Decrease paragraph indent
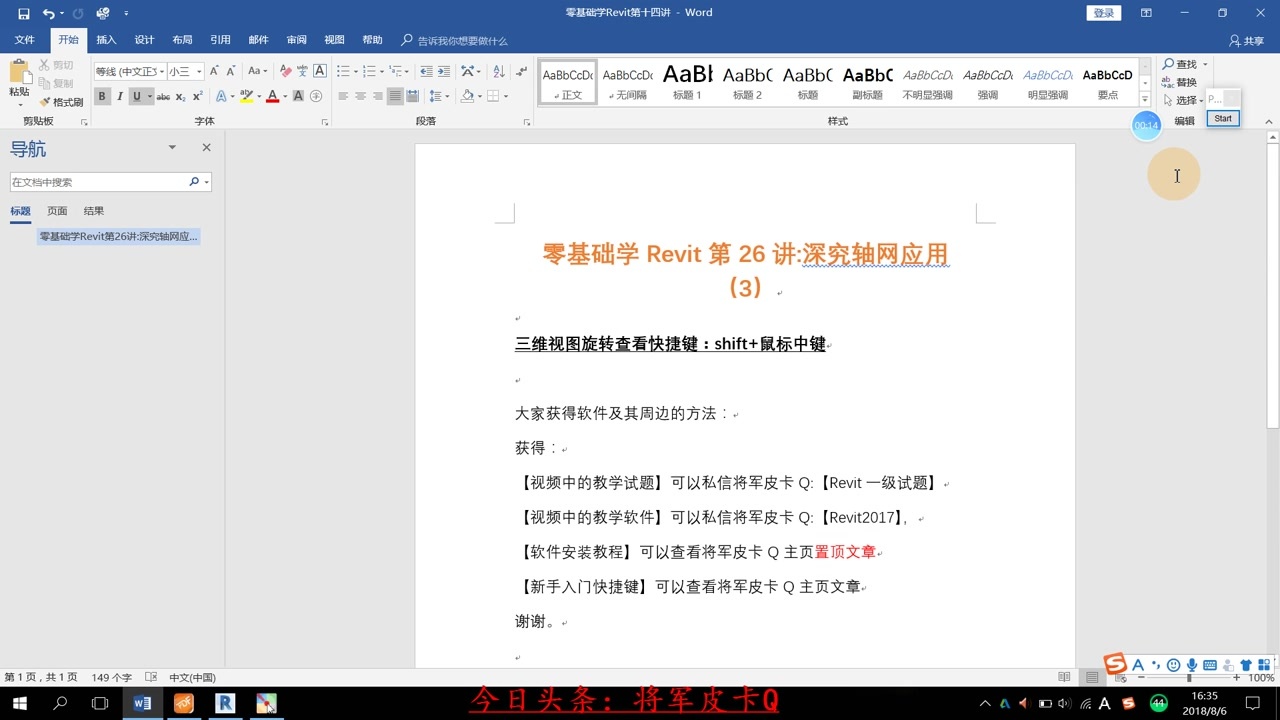This screenshot has height=720, width=1280. (x=427, y=71)
